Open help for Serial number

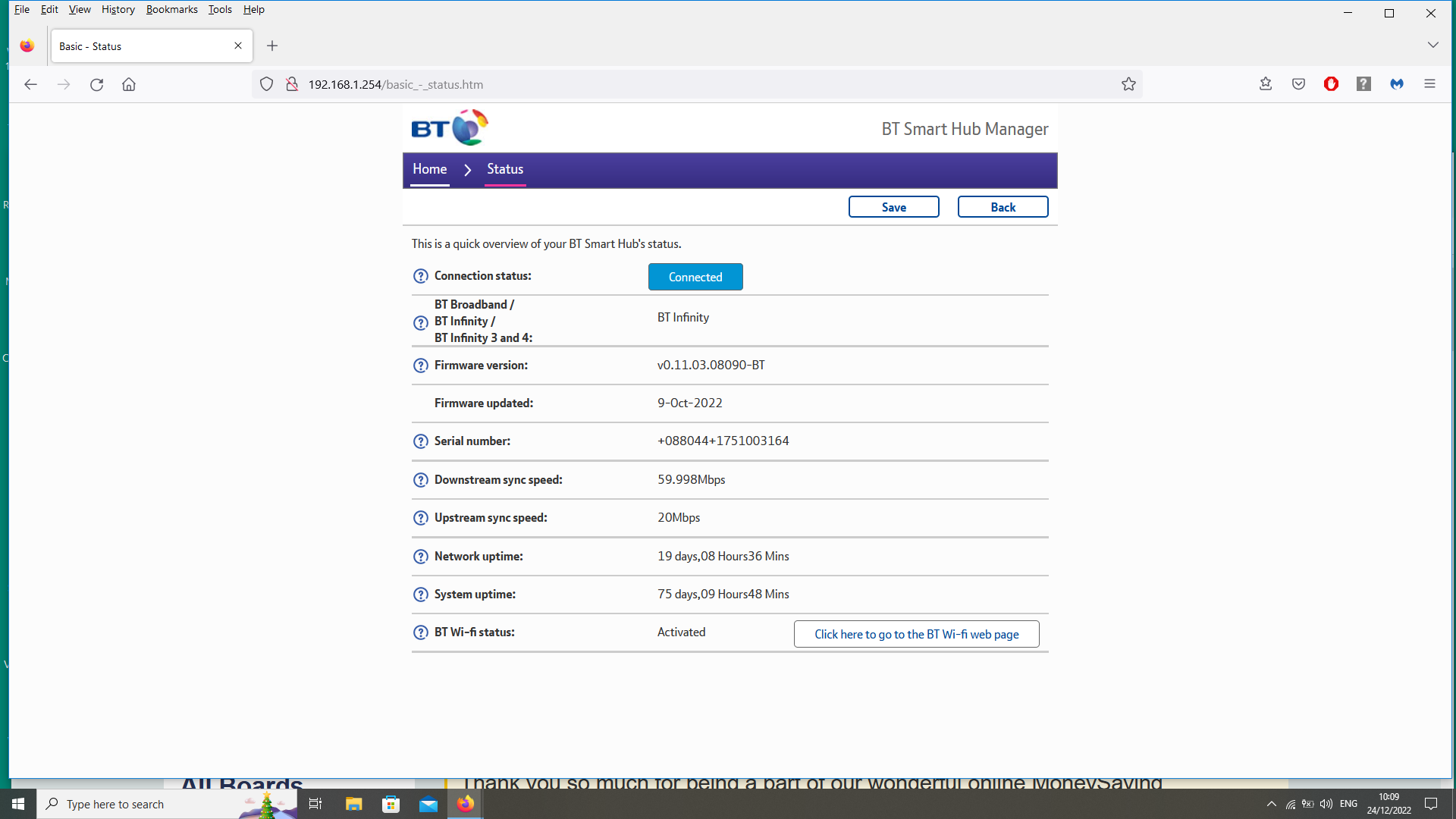[421, 441]
